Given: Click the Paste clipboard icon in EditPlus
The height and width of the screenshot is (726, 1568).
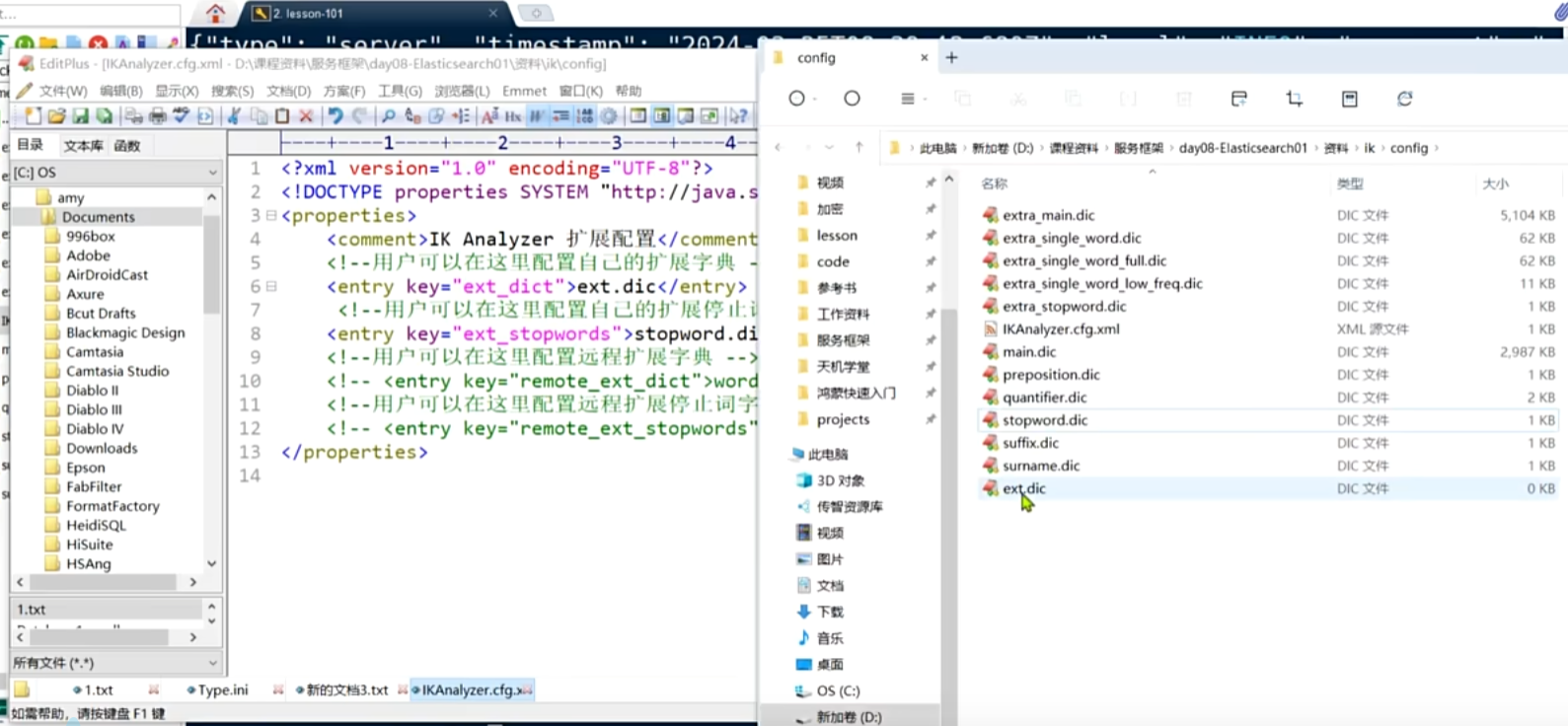Looking at the screenshot, I should point(282,115).
